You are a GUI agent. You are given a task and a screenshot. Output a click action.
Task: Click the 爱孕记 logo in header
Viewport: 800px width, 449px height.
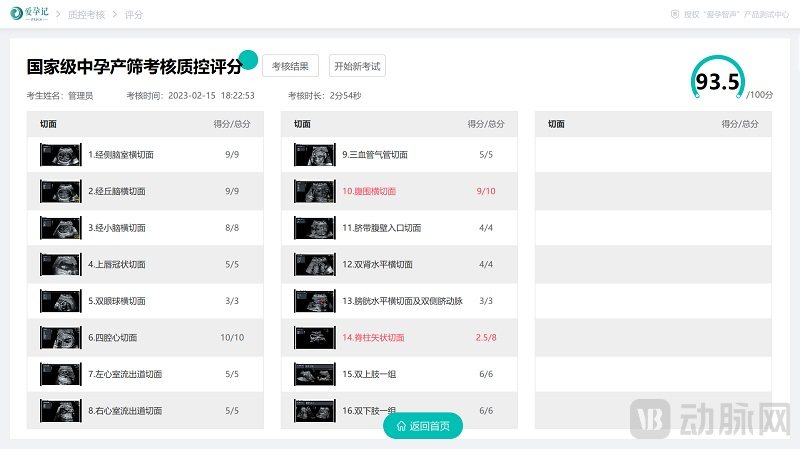(30, 14)
